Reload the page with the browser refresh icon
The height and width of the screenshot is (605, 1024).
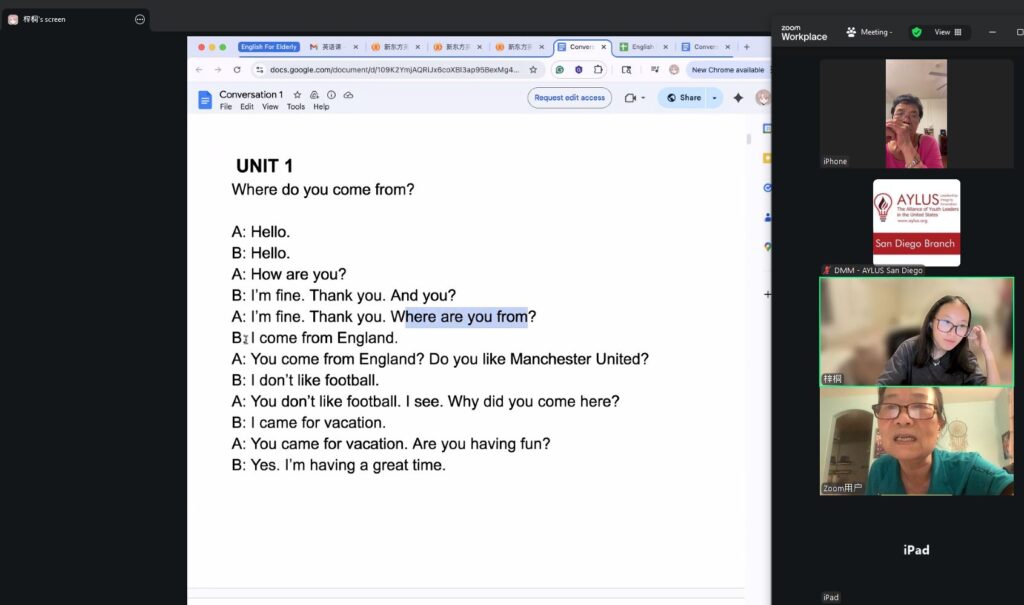pyautogui.click(x=237, y=70)
